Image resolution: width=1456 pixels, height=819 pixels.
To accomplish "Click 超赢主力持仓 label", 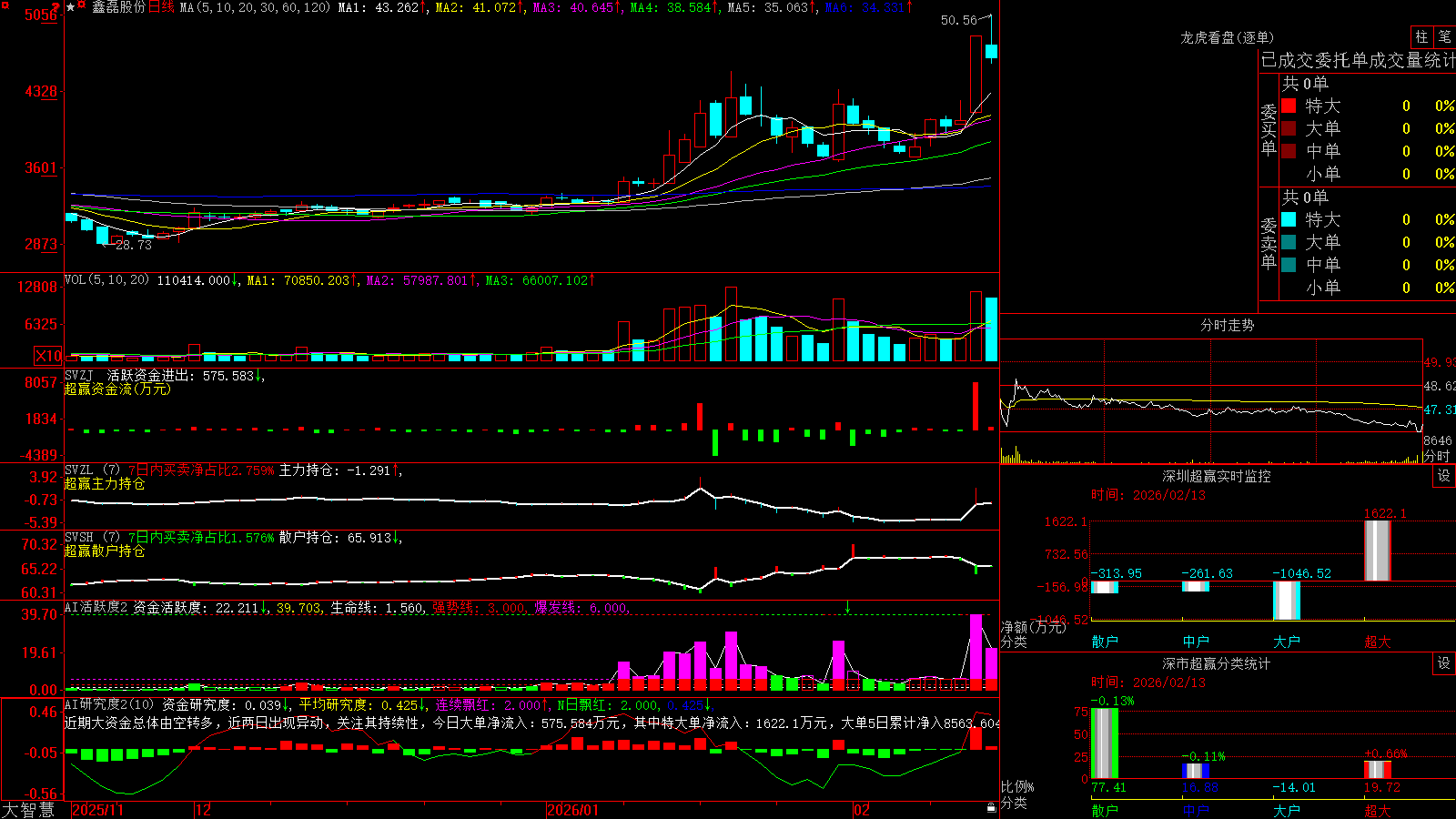I will 105,483.
